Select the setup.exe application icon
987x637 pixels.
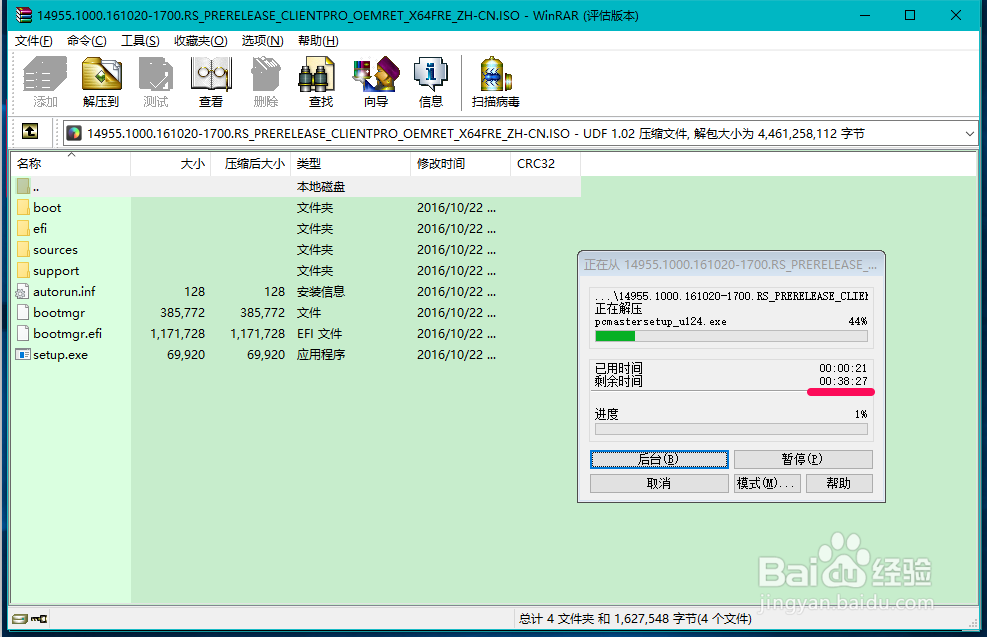(x=23, y=354)
